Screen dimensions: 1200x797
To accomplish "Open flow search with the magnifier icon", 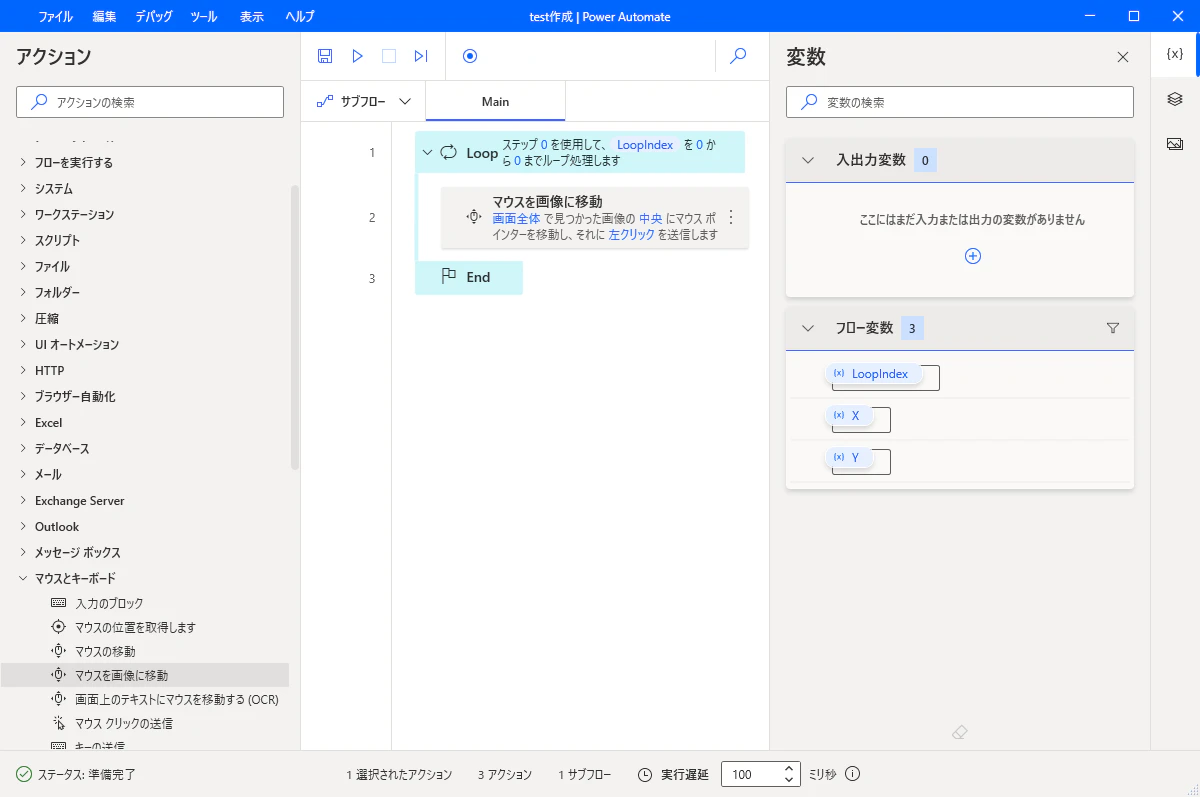I will click(x=739, y=56).
